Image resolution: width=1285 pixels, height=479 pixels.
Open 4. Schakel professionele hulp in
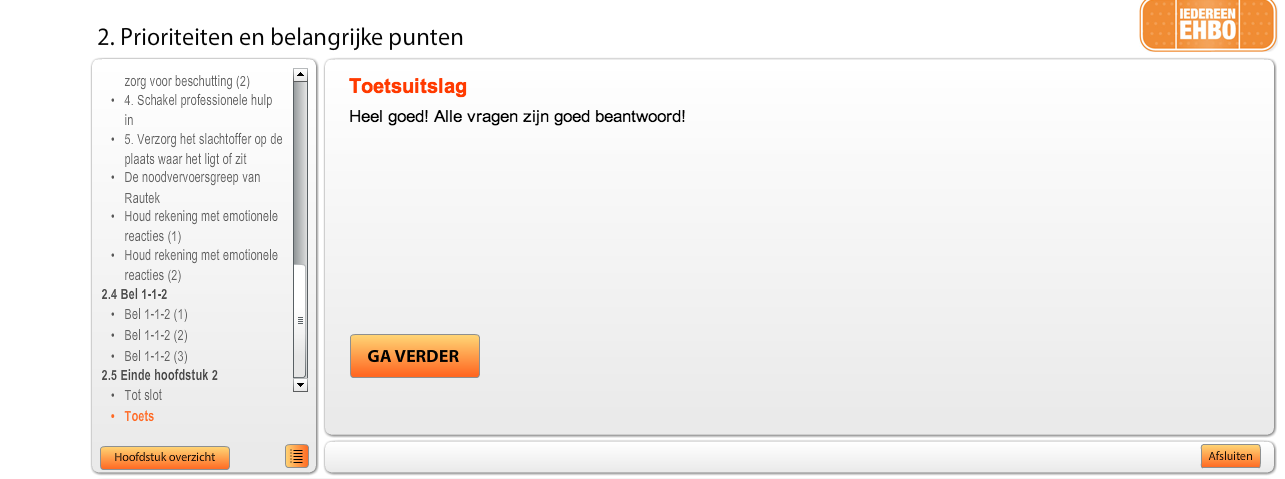pos(198,110)
